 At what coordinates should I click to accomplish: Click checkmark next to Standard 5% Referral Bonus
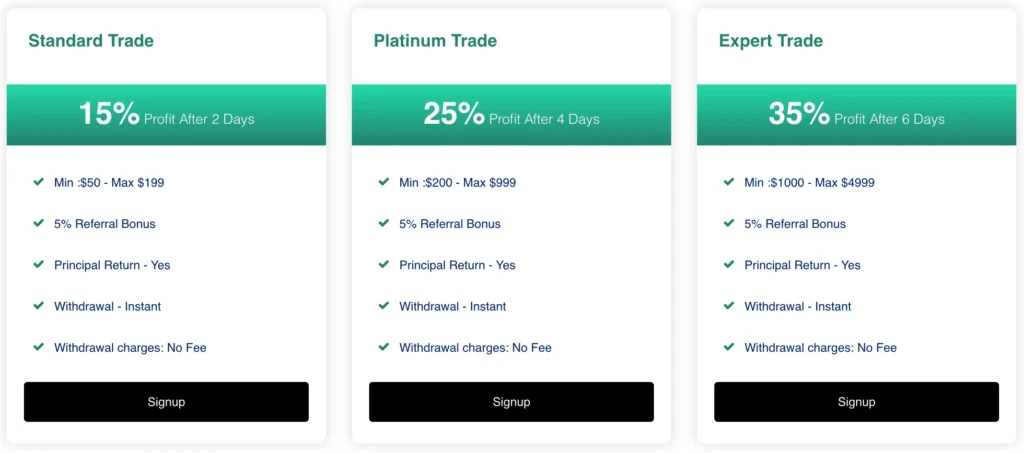(x=39, y=223)
